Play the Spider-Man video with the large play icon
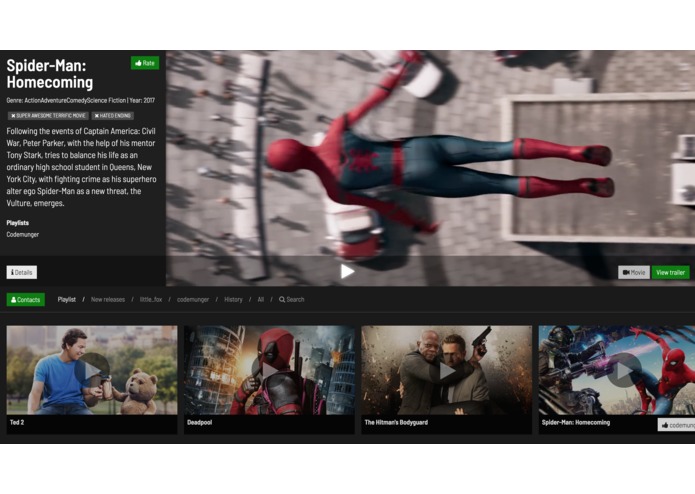 pos(347,271)
